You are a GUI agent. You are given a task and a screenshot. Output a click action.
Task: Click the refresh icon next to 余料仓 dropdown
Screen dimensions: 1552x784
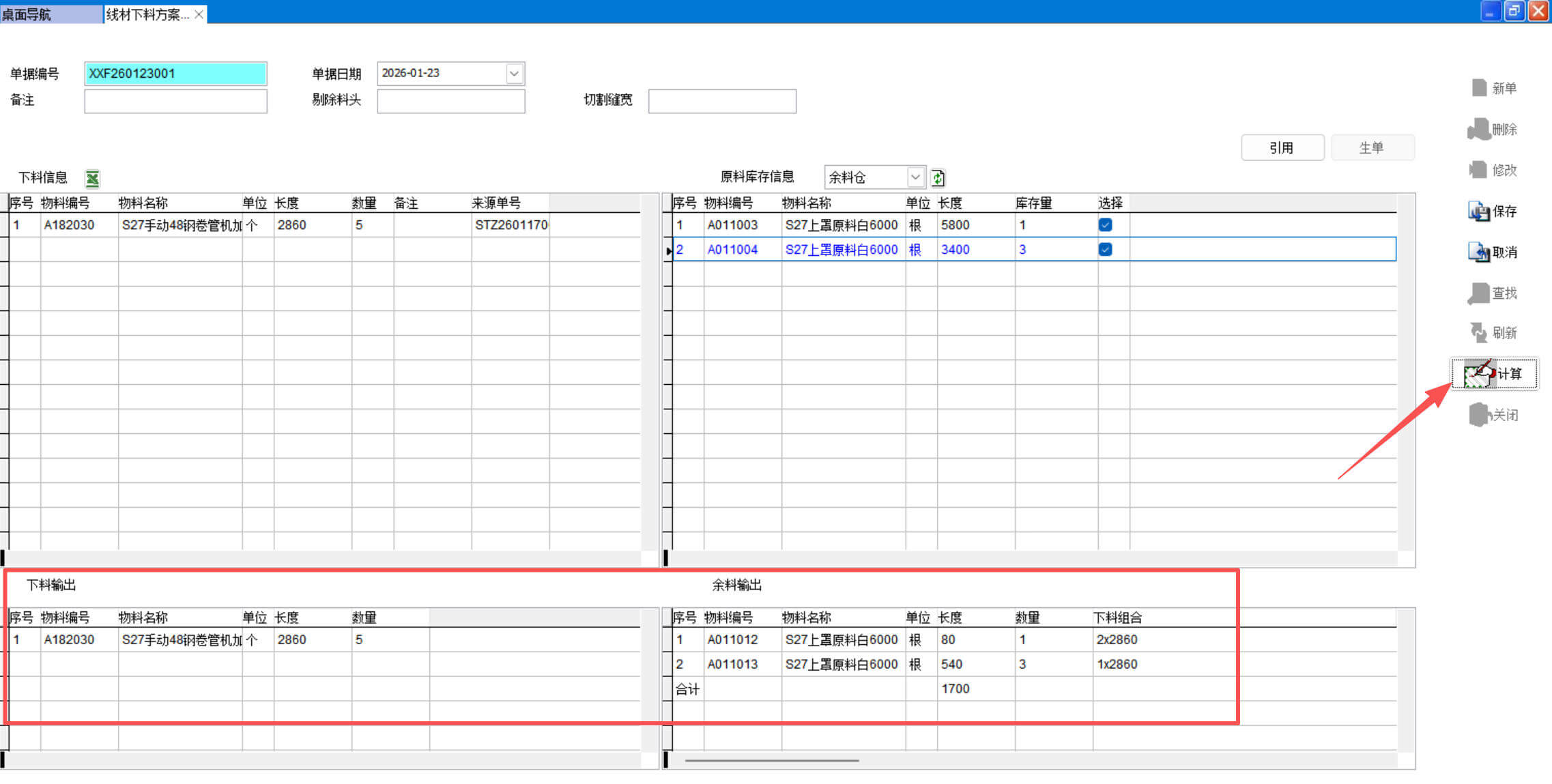[x=938, y=178]
